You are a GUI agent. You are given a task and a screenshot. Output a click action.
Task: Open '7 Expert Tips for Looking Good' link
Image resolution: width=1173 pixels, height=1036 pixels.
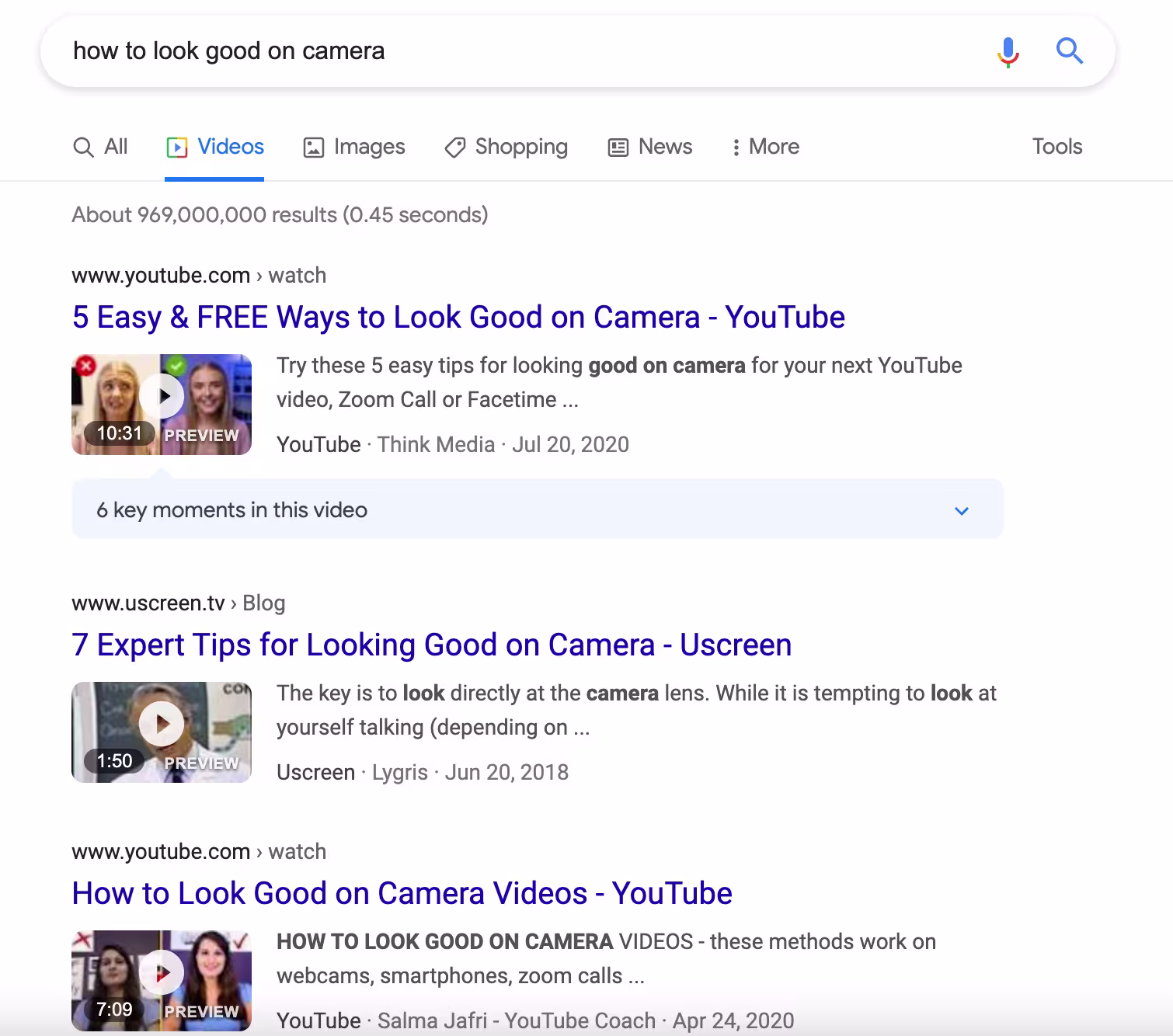coord(432,645)
